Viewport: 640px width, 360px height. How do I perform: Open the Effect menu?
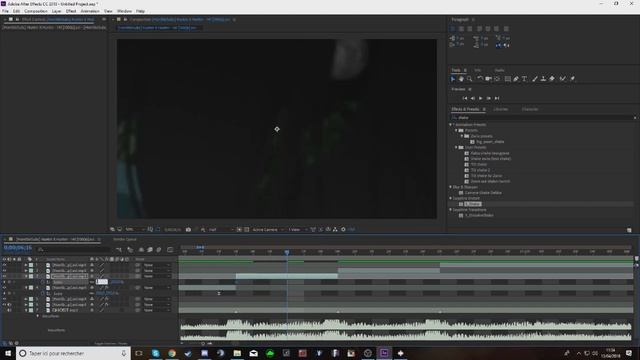(x=71, y=11)
